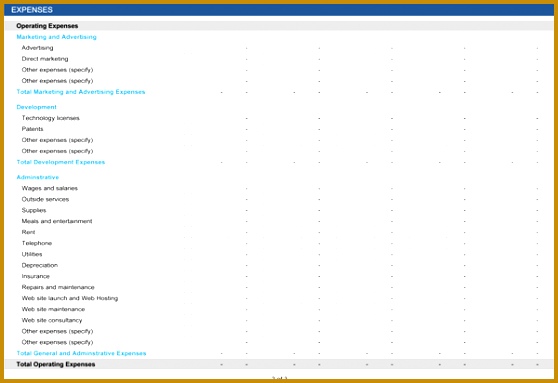The width and height of the screenshot is (558, 383).
Task: Select Total Marketing and Advertising Expenses row
Action: [x=81, y=92]
